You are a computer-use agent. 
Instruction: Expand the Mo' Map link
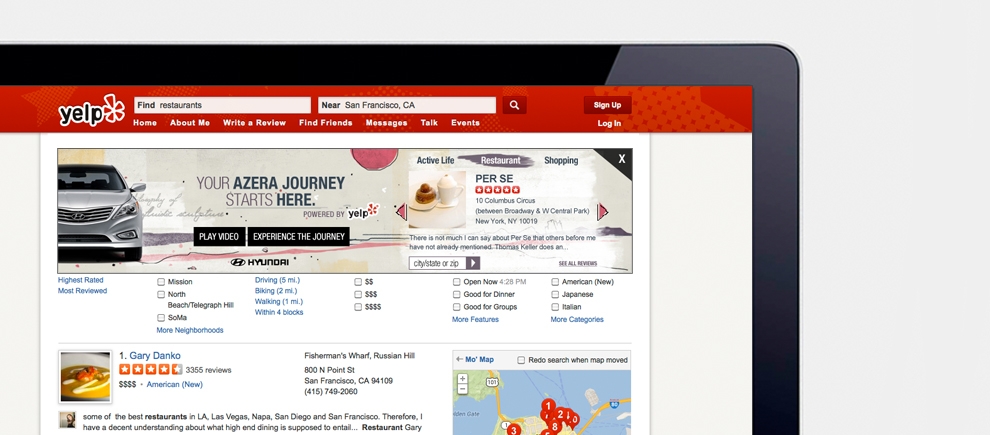coord(479,360)
